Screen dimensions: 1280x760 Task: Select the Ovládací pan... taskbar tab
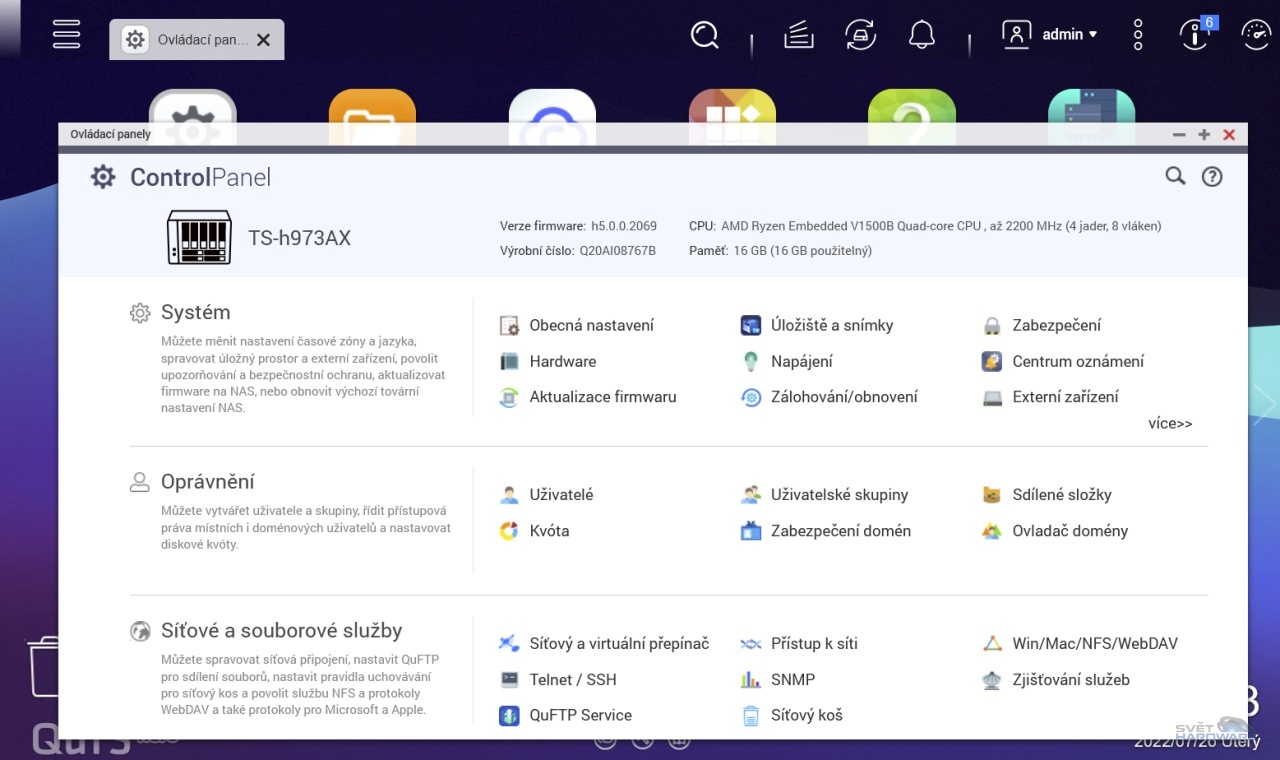click(200, 40)
